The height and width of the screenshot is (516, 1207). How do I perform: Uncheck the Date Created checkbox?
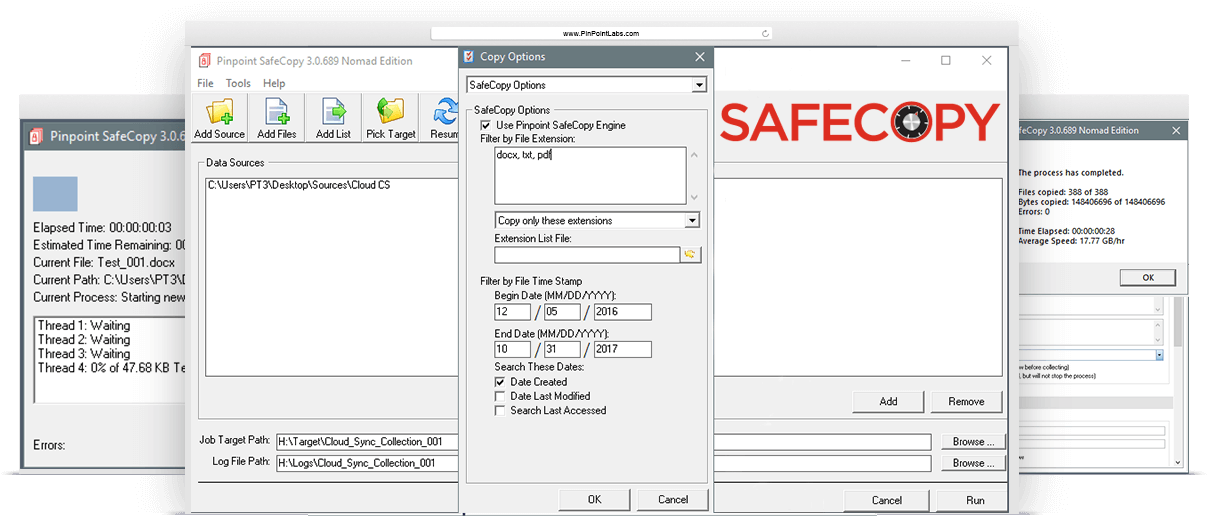500,382
